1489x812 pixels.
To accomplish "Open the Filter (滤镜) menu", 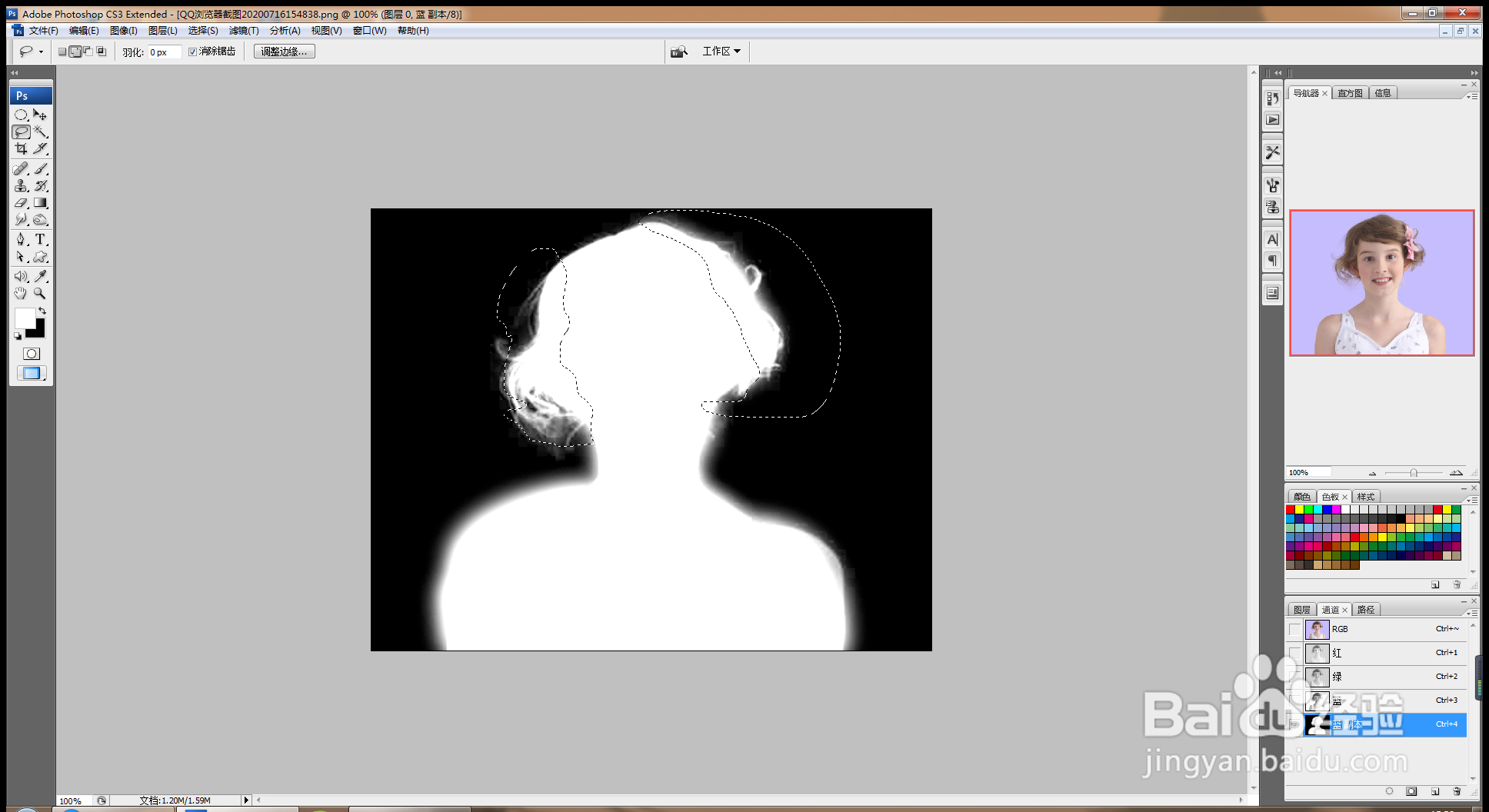I will [x=244, y=31].
